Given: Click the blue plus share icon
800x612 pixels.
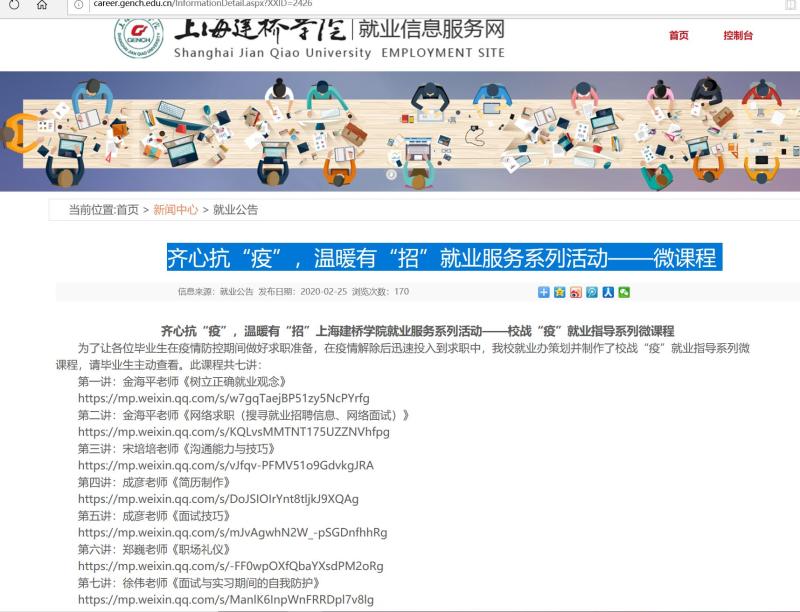Looking at the screenshot, I should (x=544, y=292).
